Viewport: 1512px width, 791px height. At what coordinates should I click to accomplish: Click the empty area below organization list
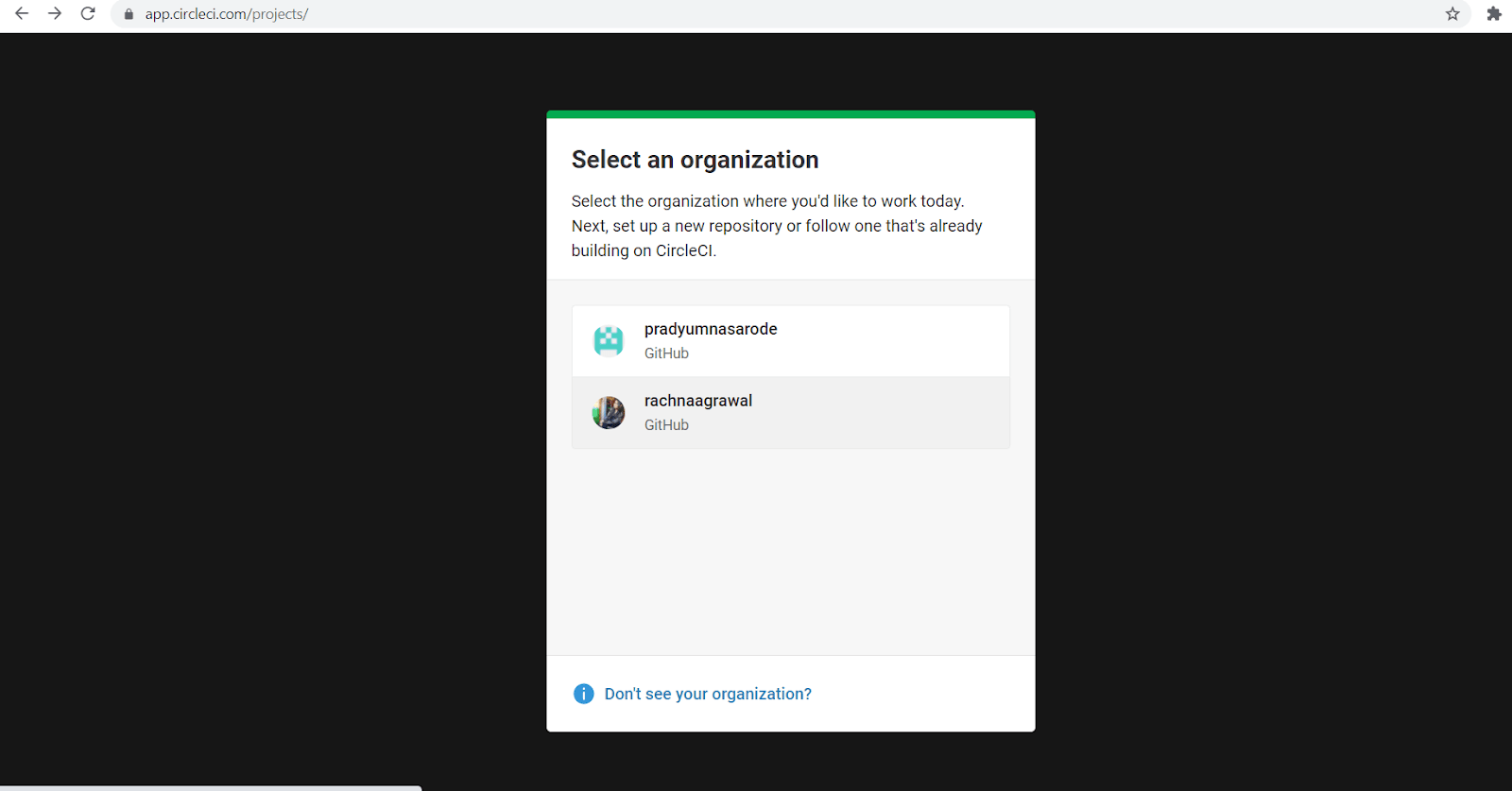[x=790, y=548]
